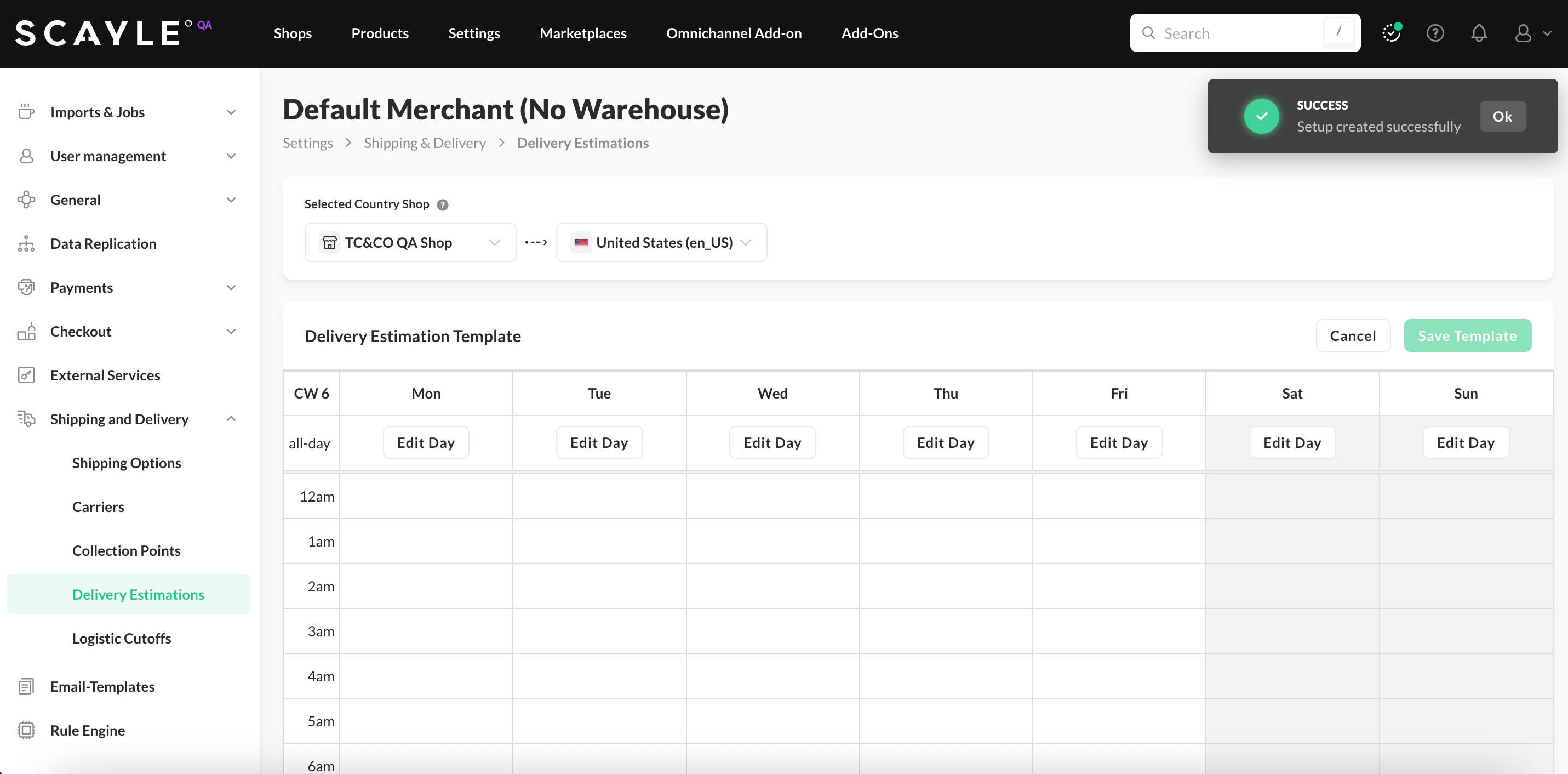Click the activity status icon with green dot
The width and height of the screenshot is (1568, 774).
(1391, 33)
